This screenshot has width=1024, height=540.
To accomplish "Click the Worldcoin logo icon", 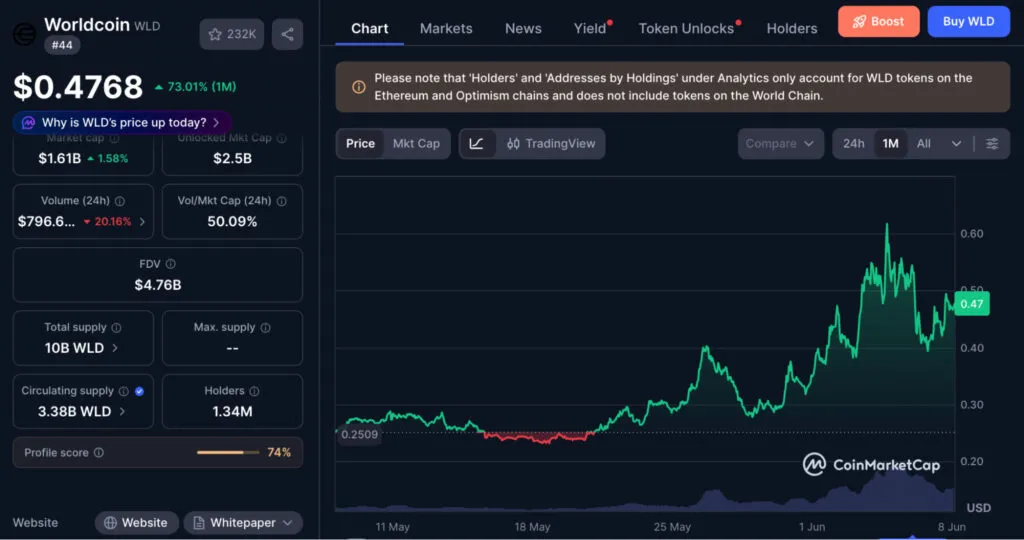I will coord(24,34).
